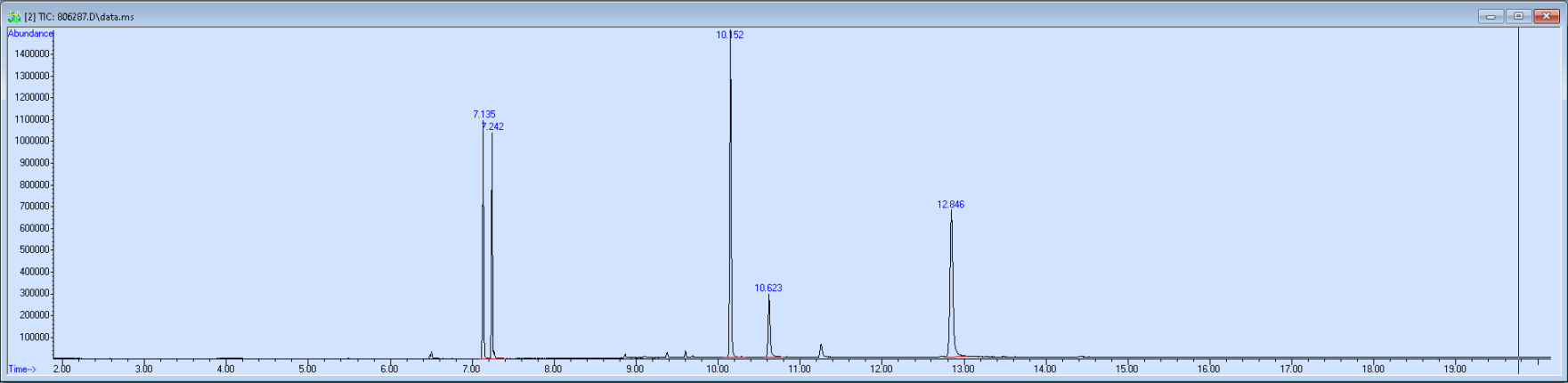Close the TIC 806287.D data.ms window
This screenshot has height=383, width=1568.
point(1546,16)
